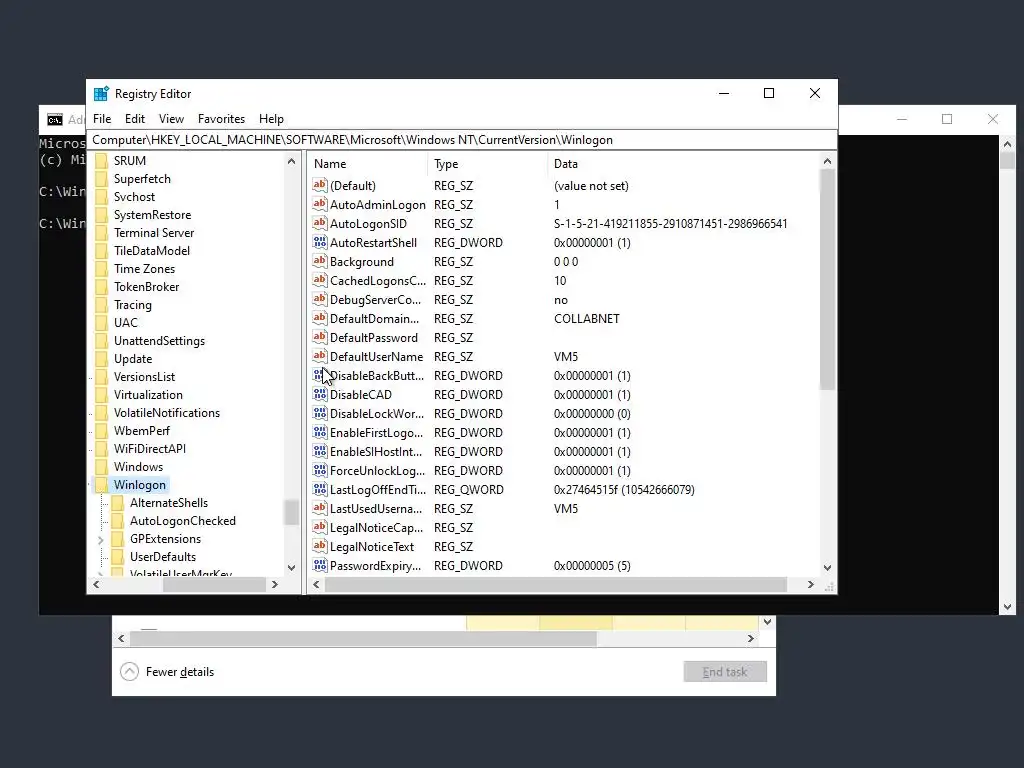Viewport: 1024px width, 768px height.
Task: Select the LegalNoticeCap... value name
Action: (376, 527)
